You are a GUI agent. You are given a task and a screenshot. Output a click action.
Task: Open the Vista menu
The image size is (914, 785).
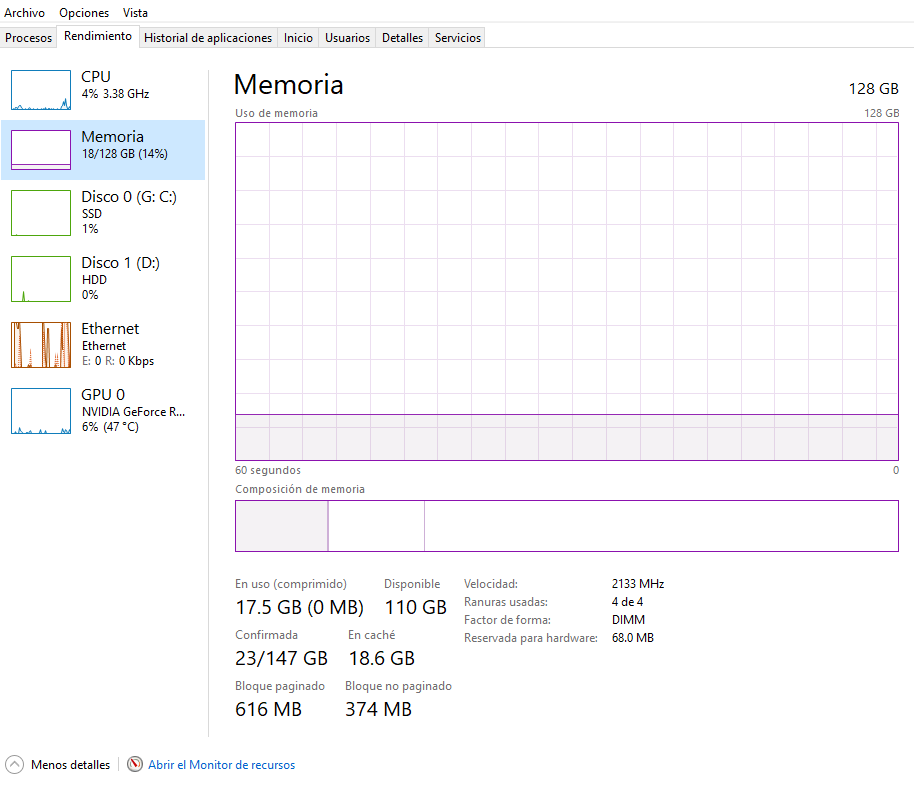[135, 13]
